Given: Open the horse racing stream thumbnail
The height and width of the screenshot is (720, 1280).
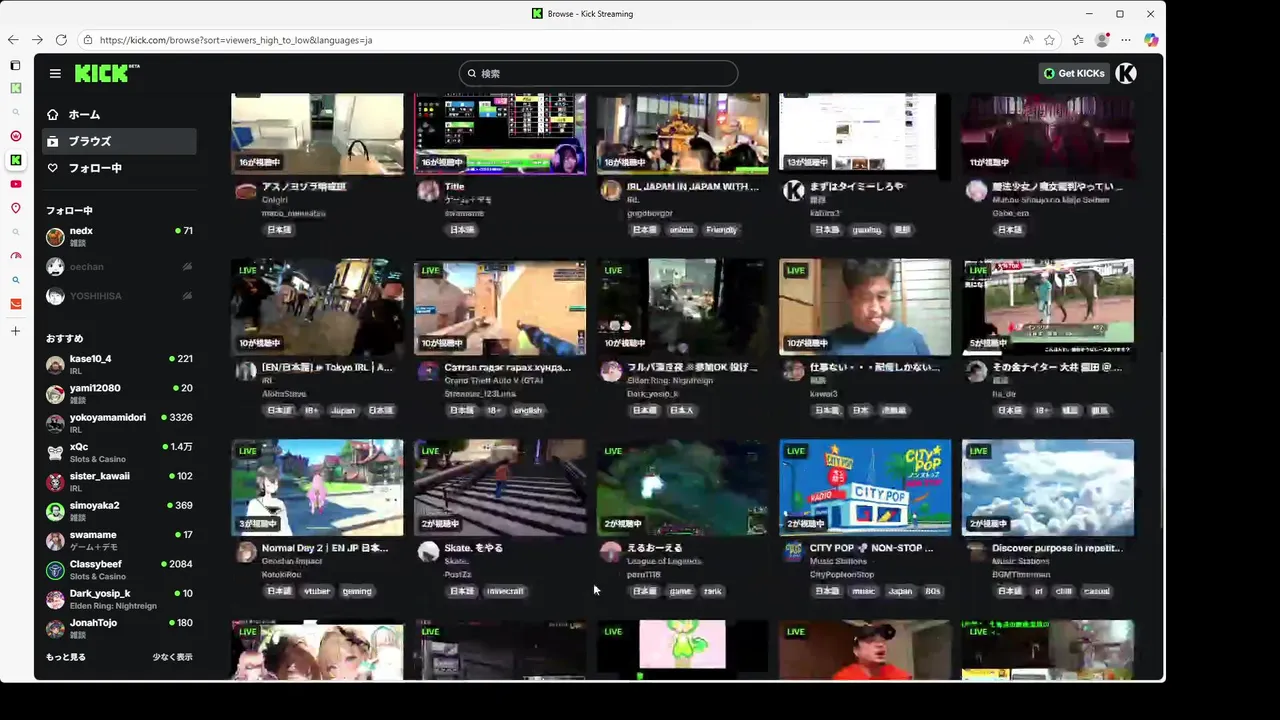Looking at the screenshot, I should [x=1048, y=307].
